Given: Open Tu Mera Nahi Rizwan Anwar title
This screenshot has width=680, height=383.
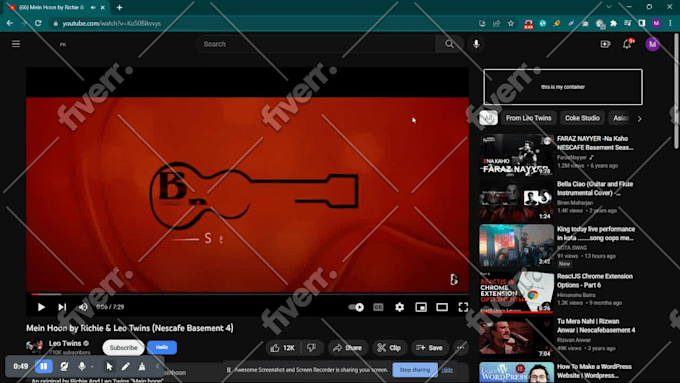Looking at the screenshot, I should [x=596, y=326].
